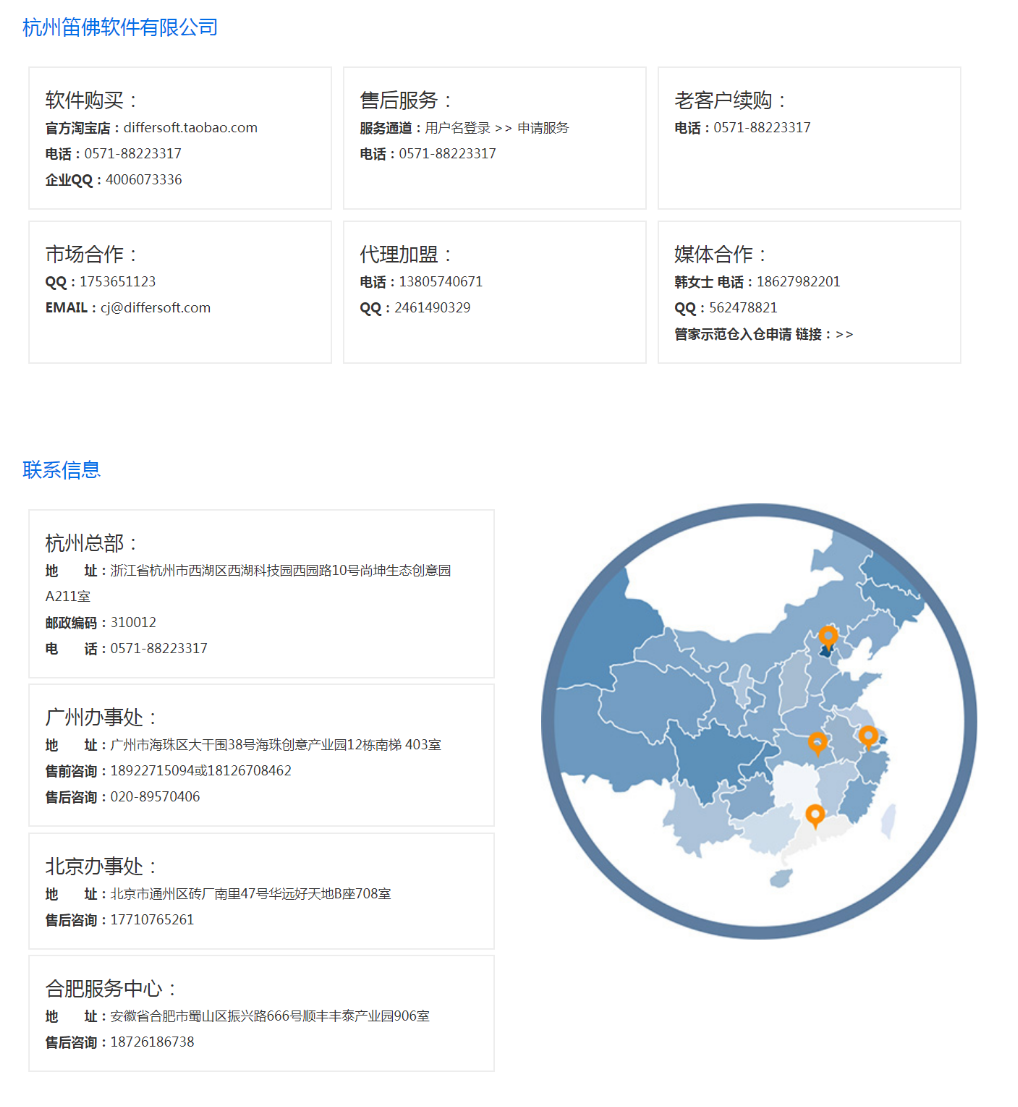The image size is (1018, 1107).
Task: Click the Hefei map pin marker
Action: [x=818, y=743]
